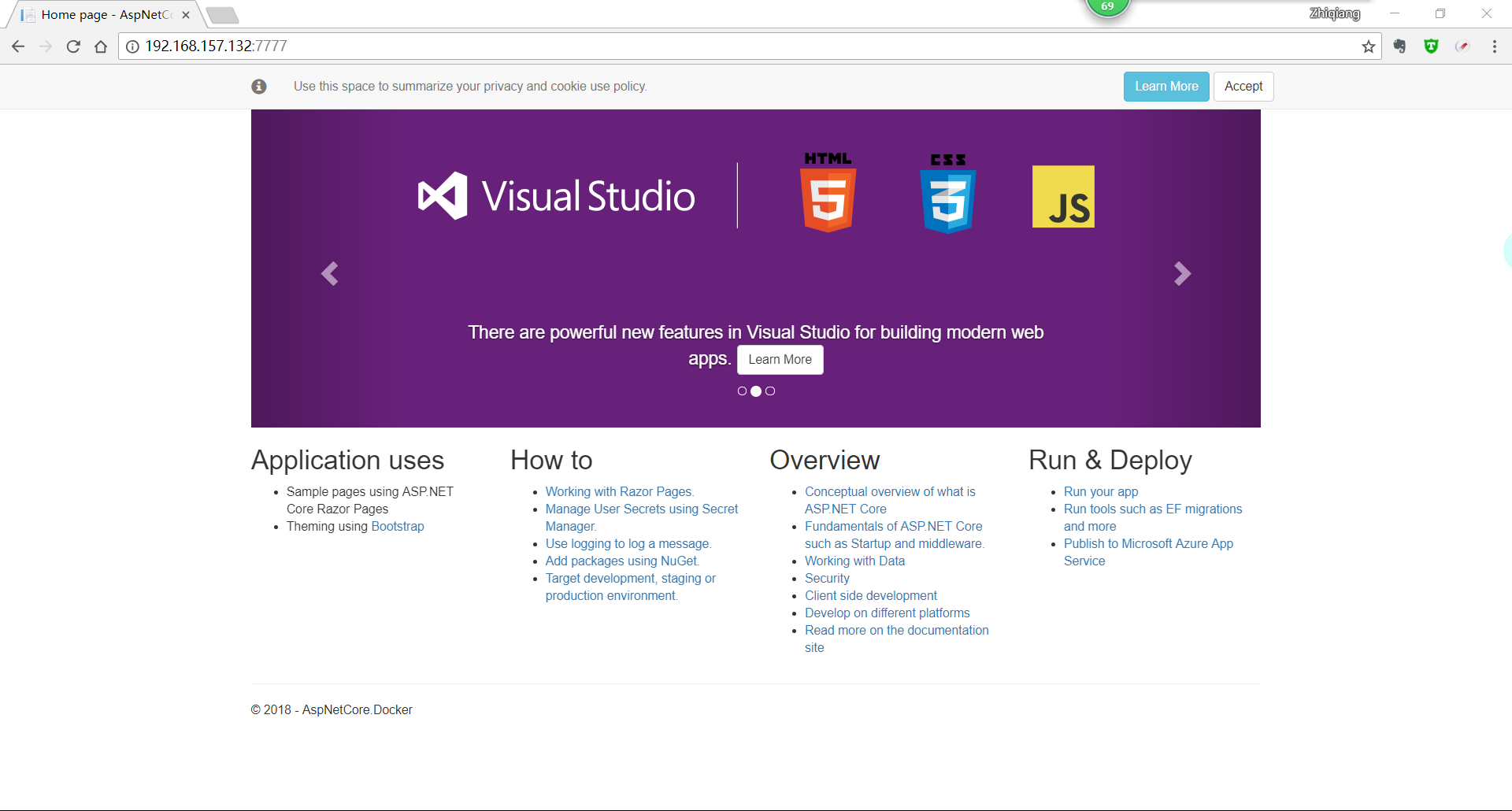This screenshot has height=811, width=1512.
Task: Click the cookie policy summary text
Action: [x=470, y=87]
